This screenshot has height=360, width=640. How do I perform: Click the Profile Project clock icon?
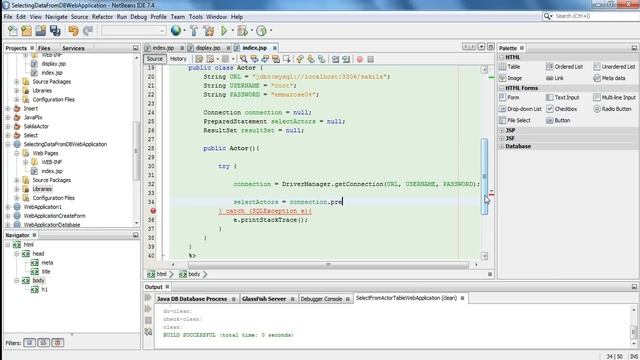pyautogui.click(x=262, y=31)
